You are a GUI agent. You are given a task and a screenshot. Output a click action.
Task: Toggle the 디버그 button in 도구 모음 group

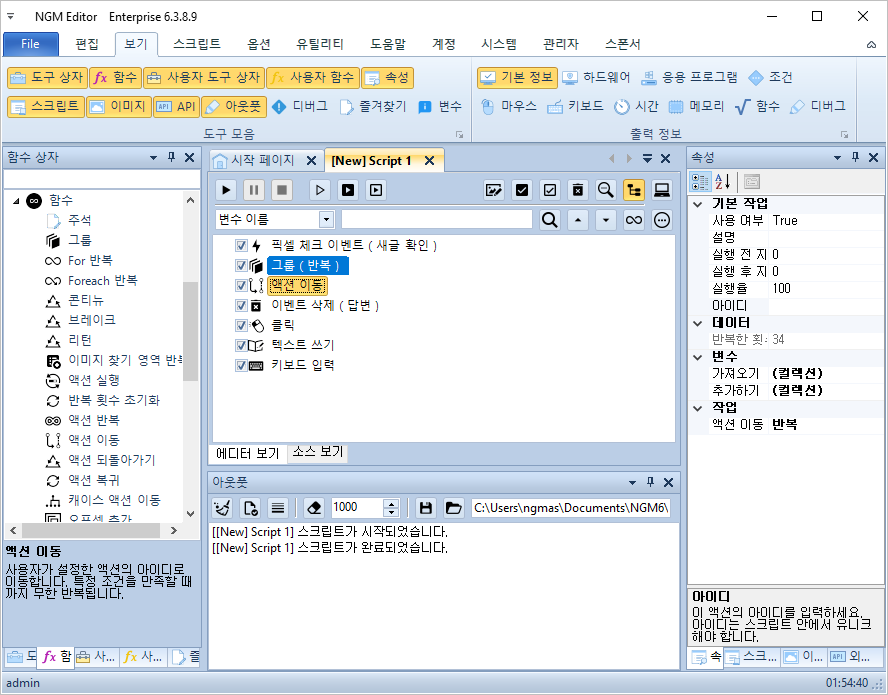click(300, 106)
